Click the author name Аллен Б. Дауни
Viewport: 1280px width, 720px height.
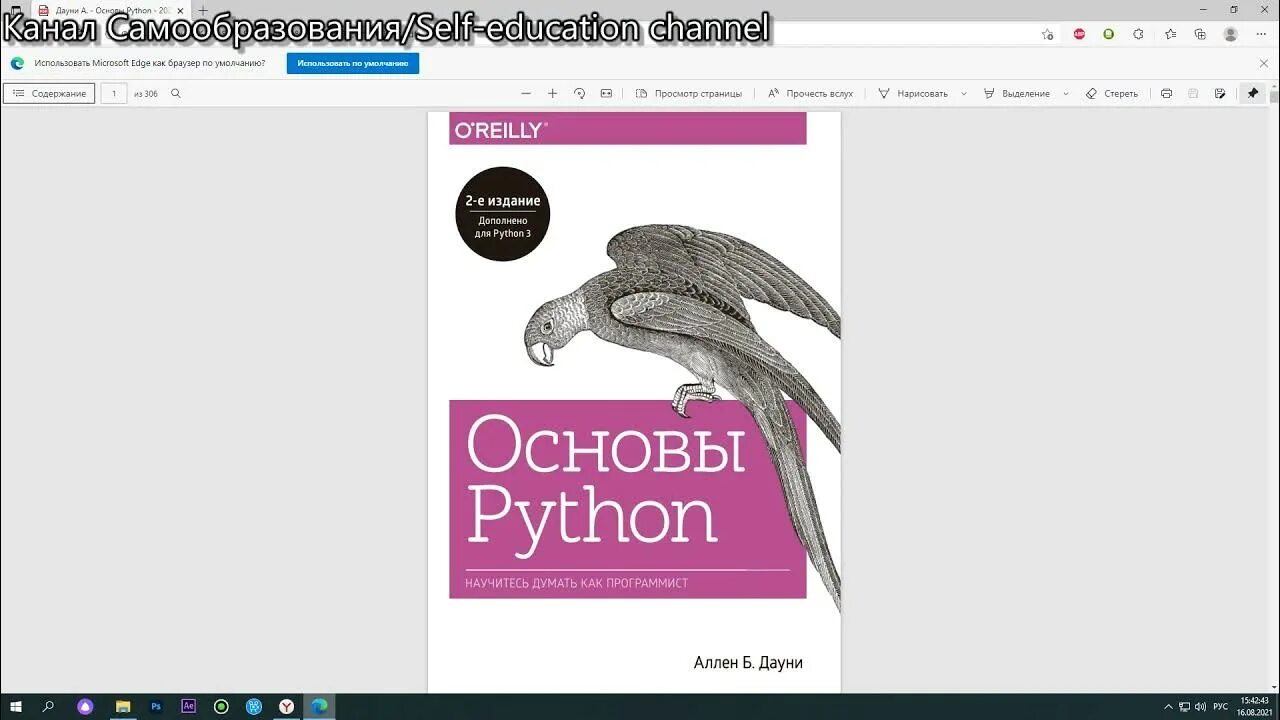pos(748,663)
